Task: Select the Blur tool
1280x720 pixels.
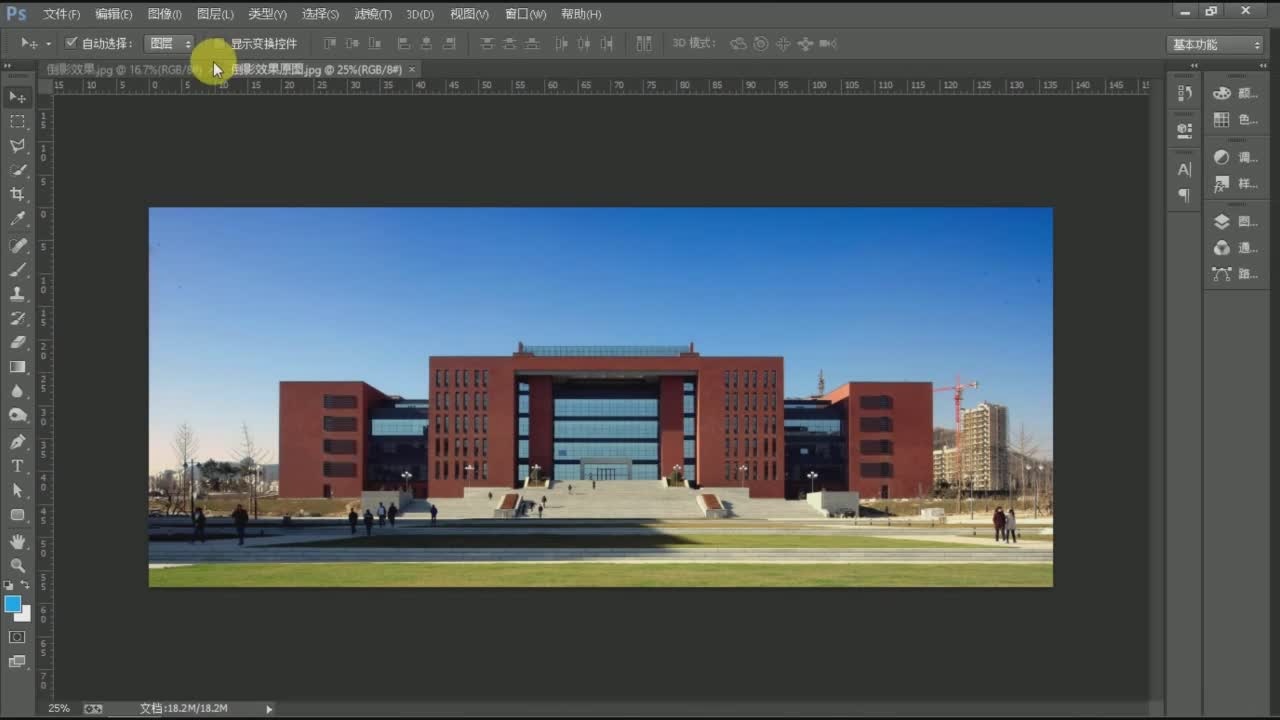Action: pos(18,392)
